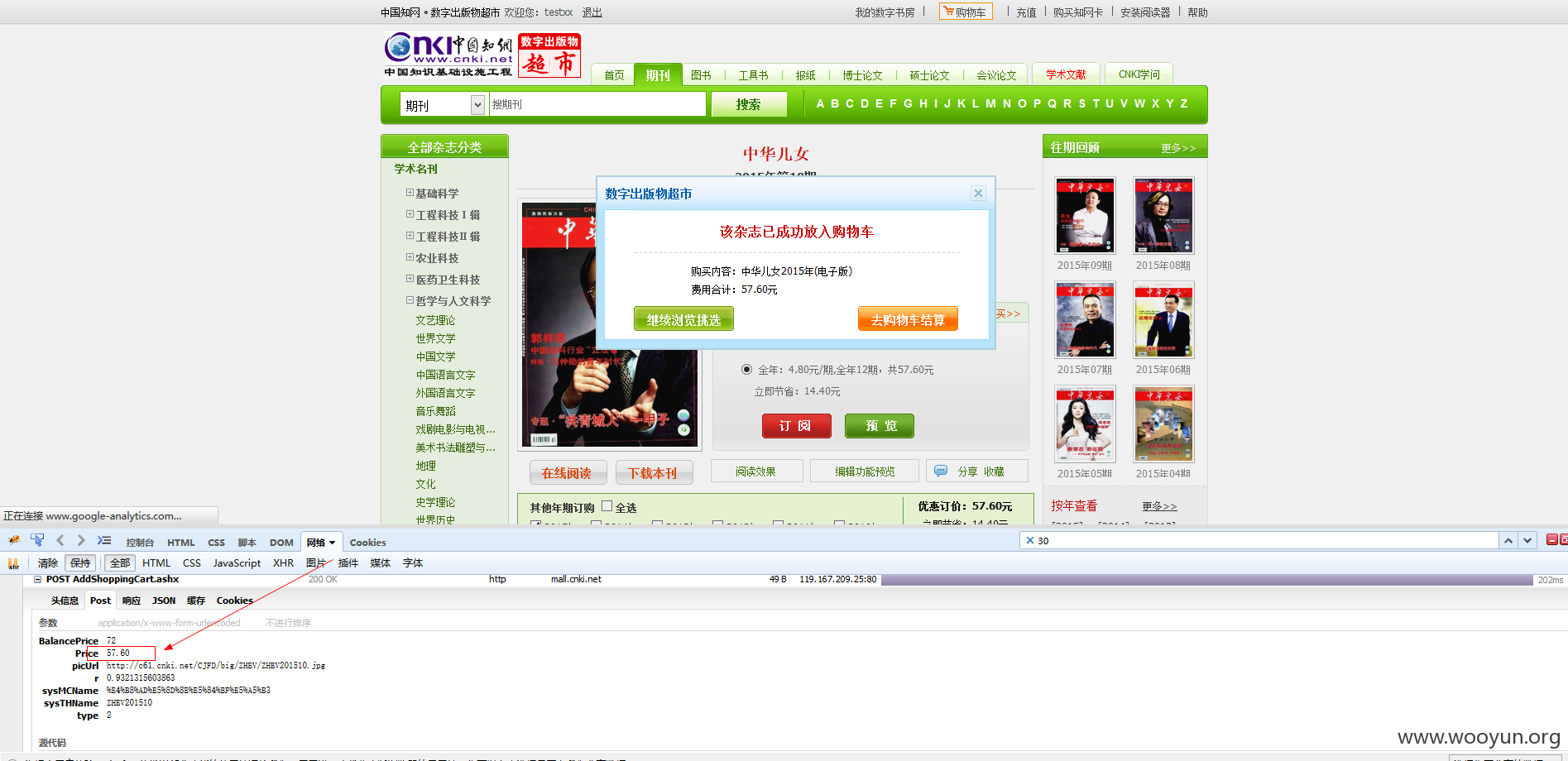Close the 数字出版物超市 popup dialog
Viewport: 1568px width, 761px height.
point(978,193)
